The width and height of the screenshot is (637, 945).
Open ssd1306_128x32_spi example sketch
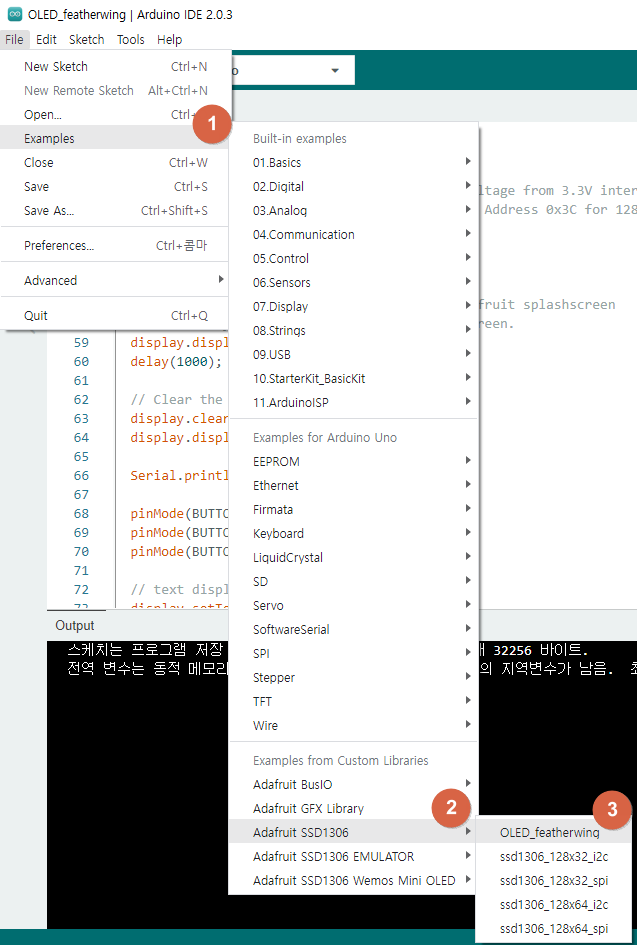click(554, 881)
